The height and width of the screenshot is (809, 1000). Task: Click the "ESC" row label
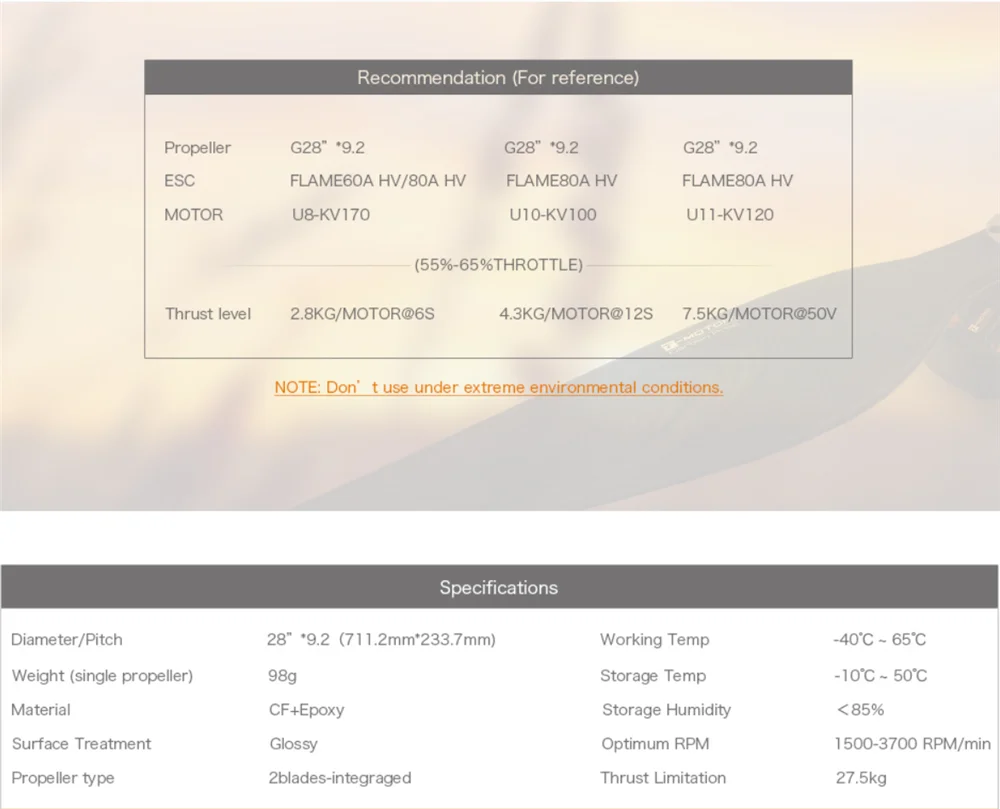click(x=179, y=181)
